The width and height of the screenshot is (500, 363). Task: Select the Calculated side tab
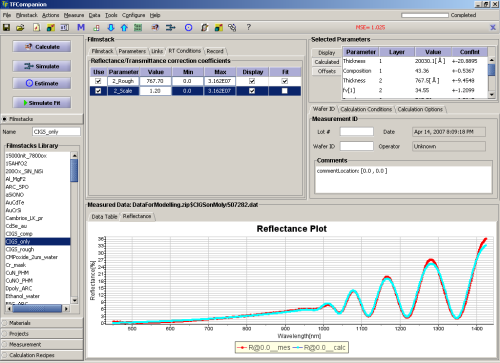point(326,62)
